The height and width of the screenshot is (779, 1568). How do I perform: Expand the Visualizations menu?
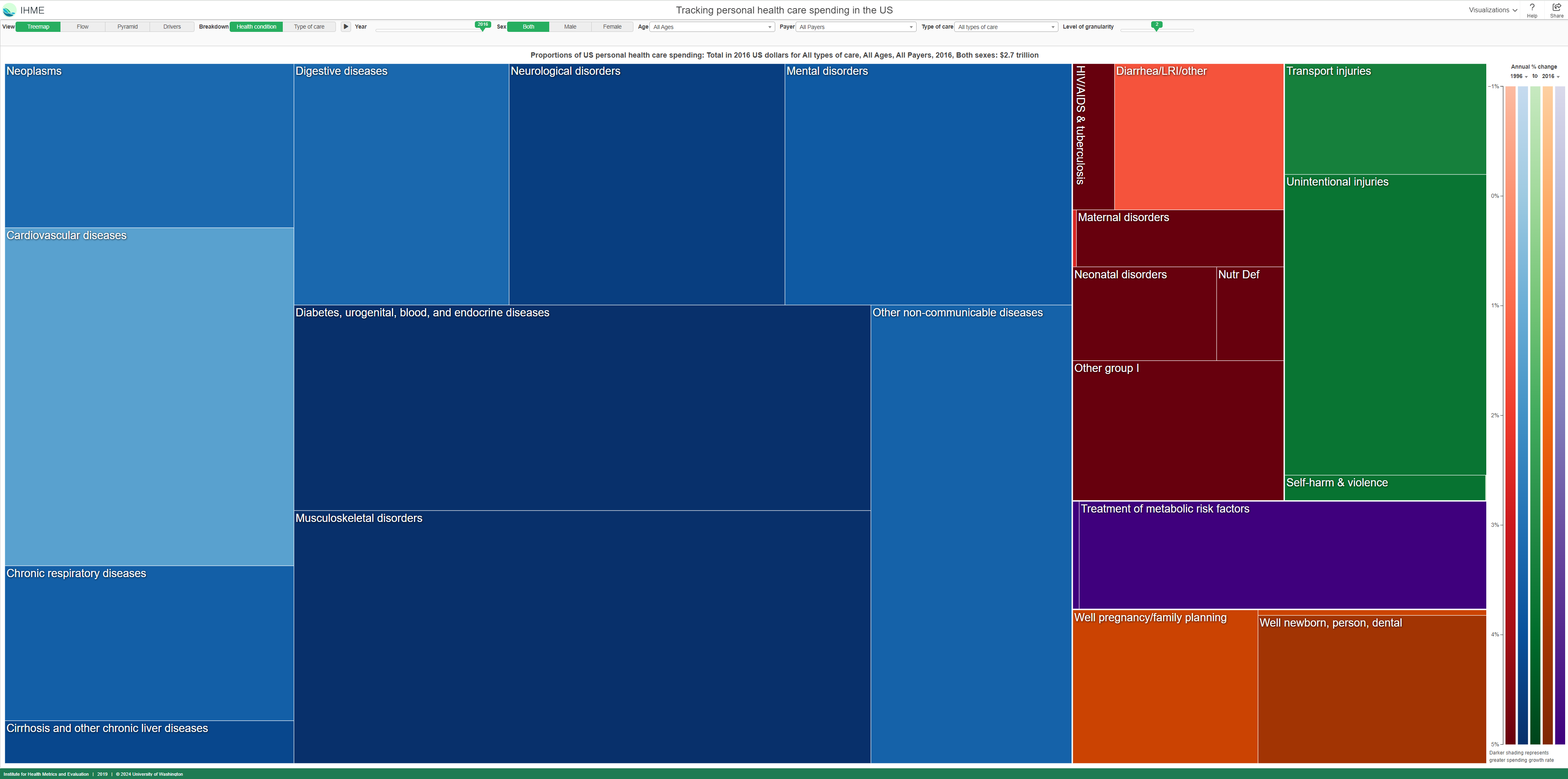click(x=1492, y=10)
